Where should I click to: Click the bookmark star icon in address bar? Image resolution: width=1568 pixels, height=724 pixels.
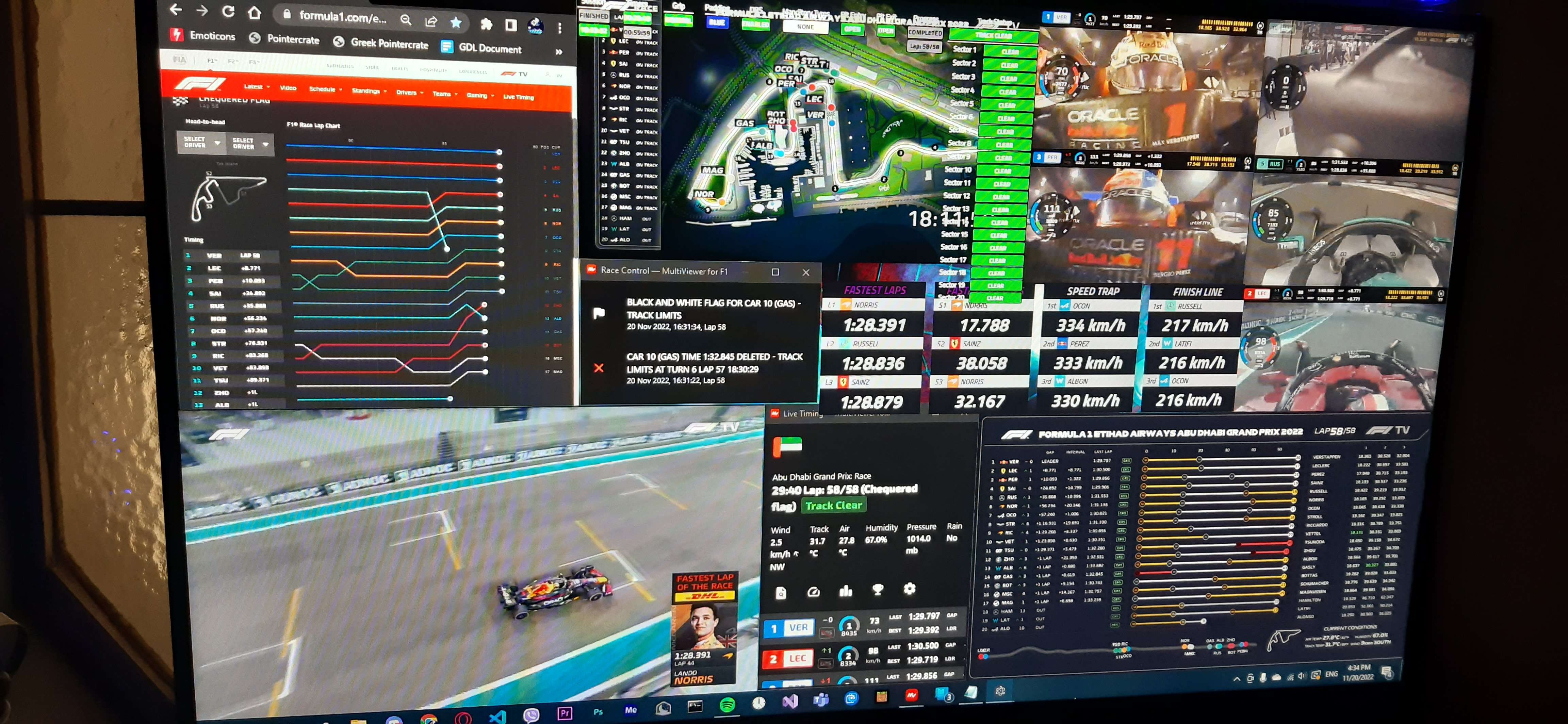(x=456, y=22)
